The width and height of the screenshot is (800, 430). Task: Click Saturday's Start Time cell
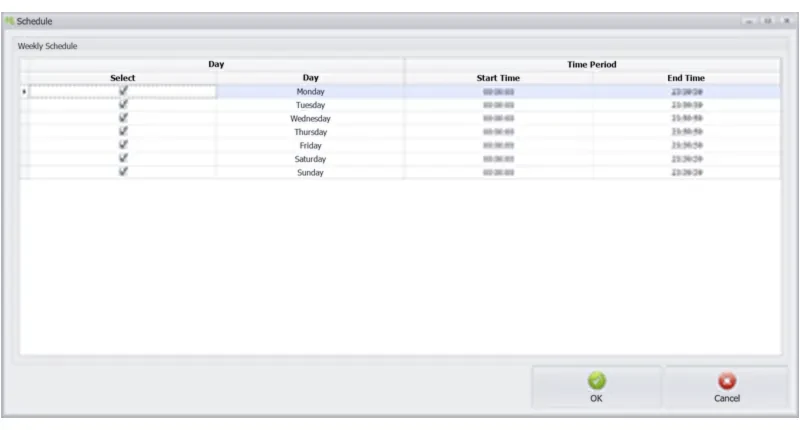498,159
